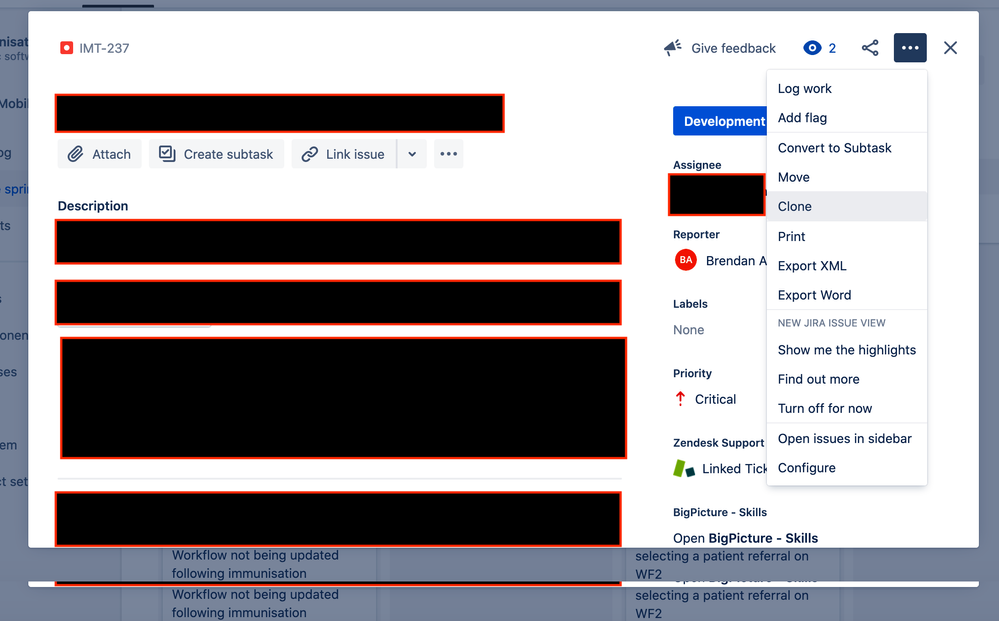The width and height of the screenshot is (999, 621).
Task: Choose Add flag in the menu
Action: 847,118
